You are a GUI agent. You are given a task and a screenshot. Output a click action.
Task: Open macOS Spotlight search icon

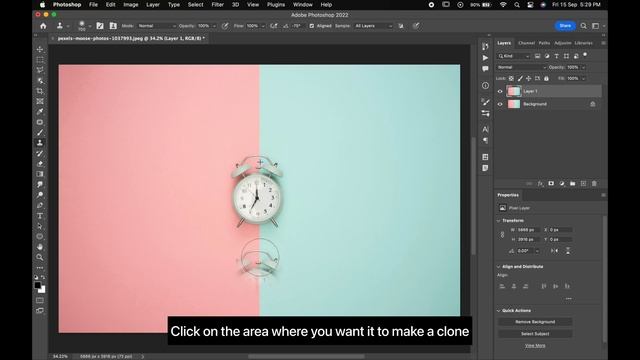click(517, 5)
